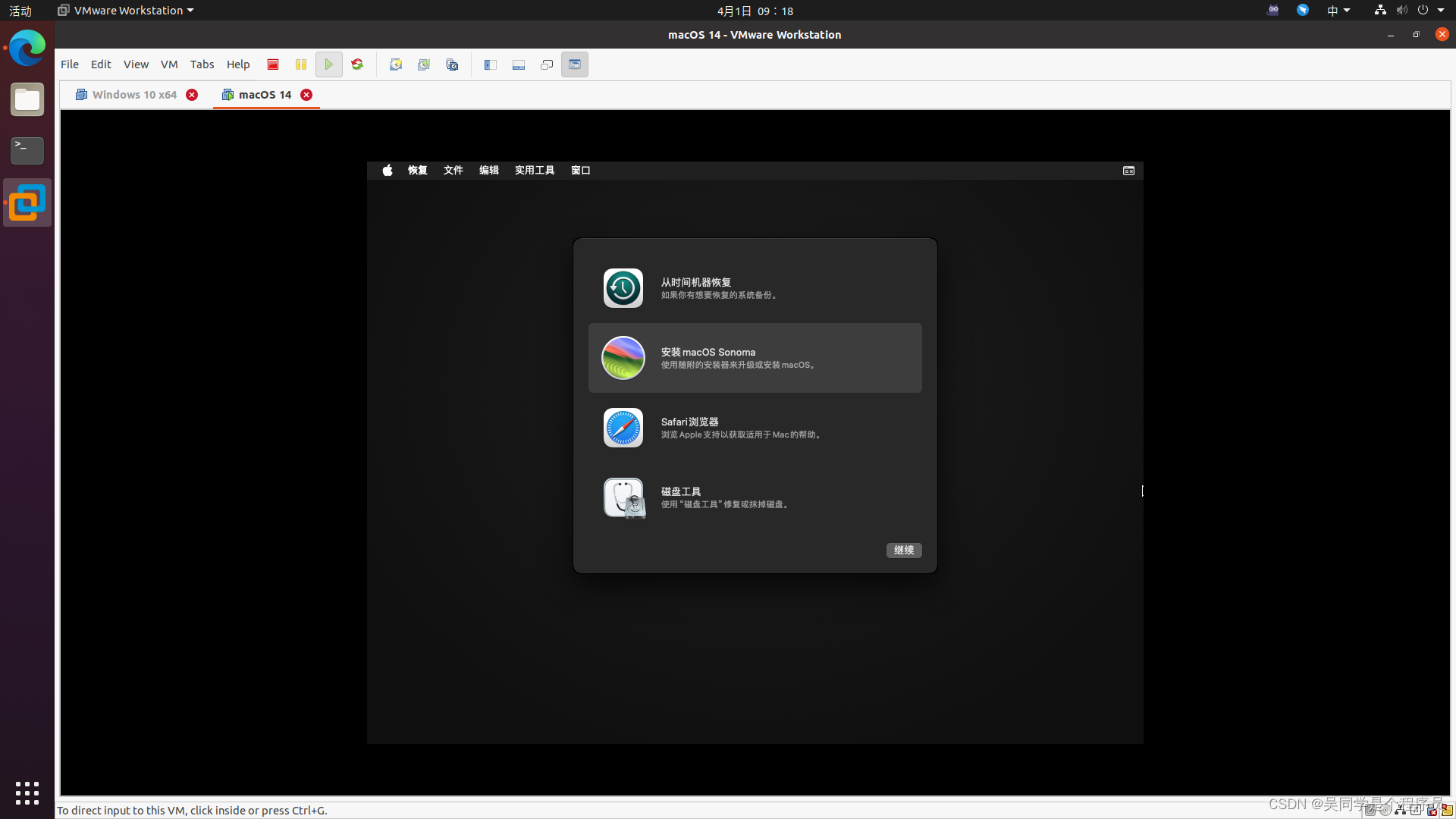This screenshot has height=819, width=1456.
Task: Launch the Disk Utility (磁盘工具) option icon
Action: [623, 497]
